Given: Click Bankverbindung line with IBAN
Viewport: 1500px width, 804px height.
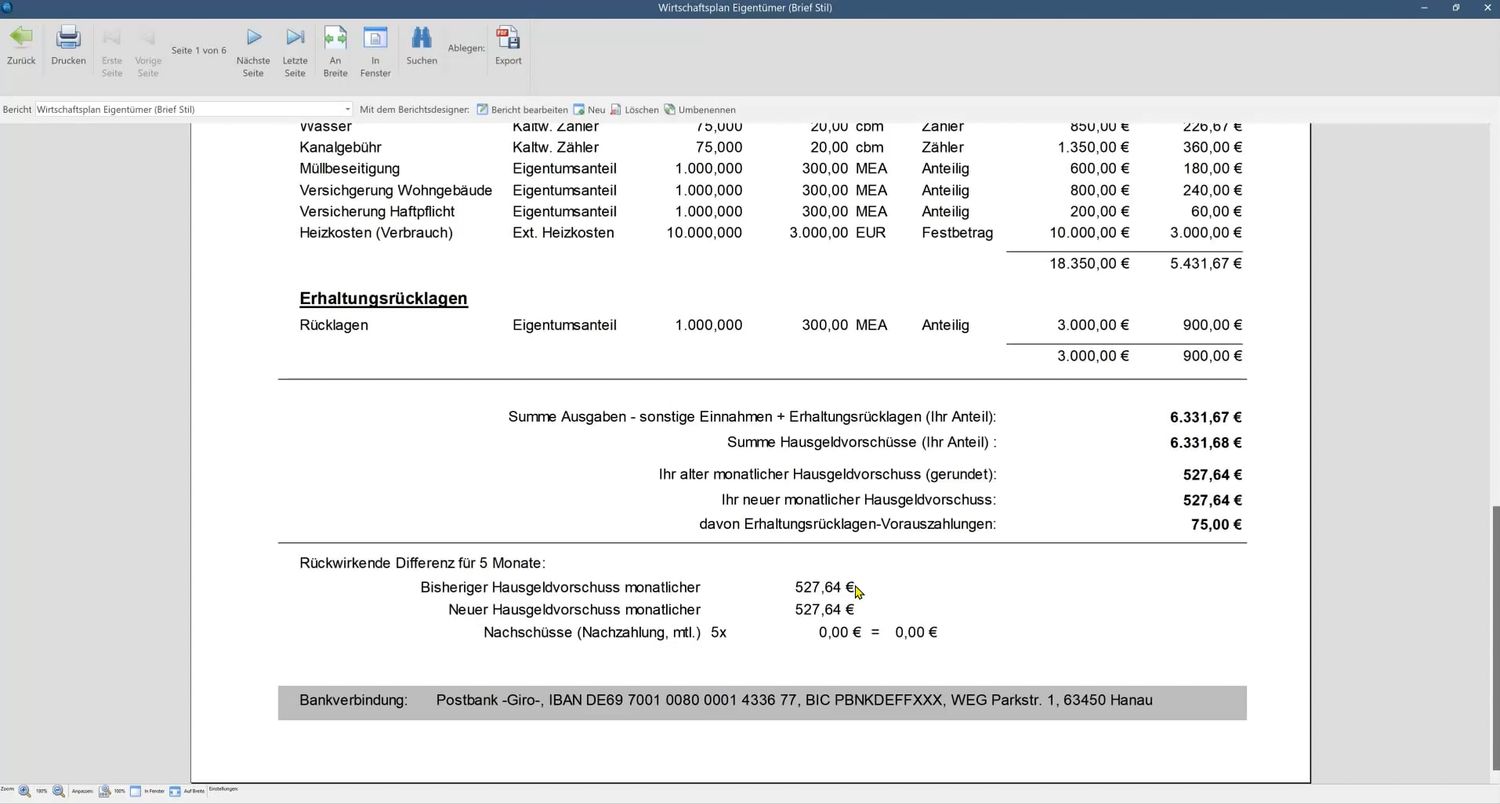Looking at the screenshot, I should click(x=762, y=702).
